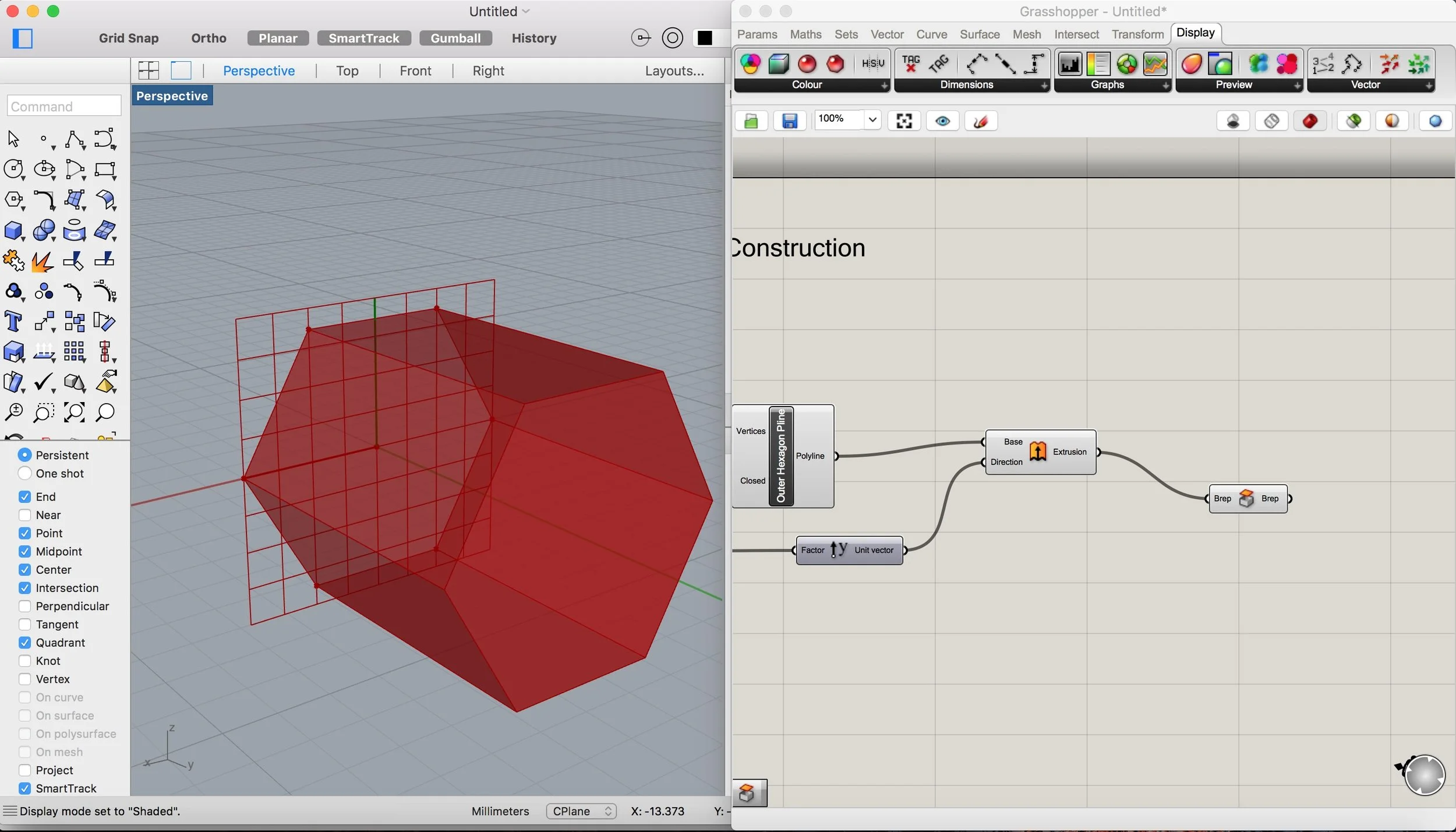Select the Box solid tool
Image resolution: width=1456 pixels, height=832 pixels.
click(13, 231)
